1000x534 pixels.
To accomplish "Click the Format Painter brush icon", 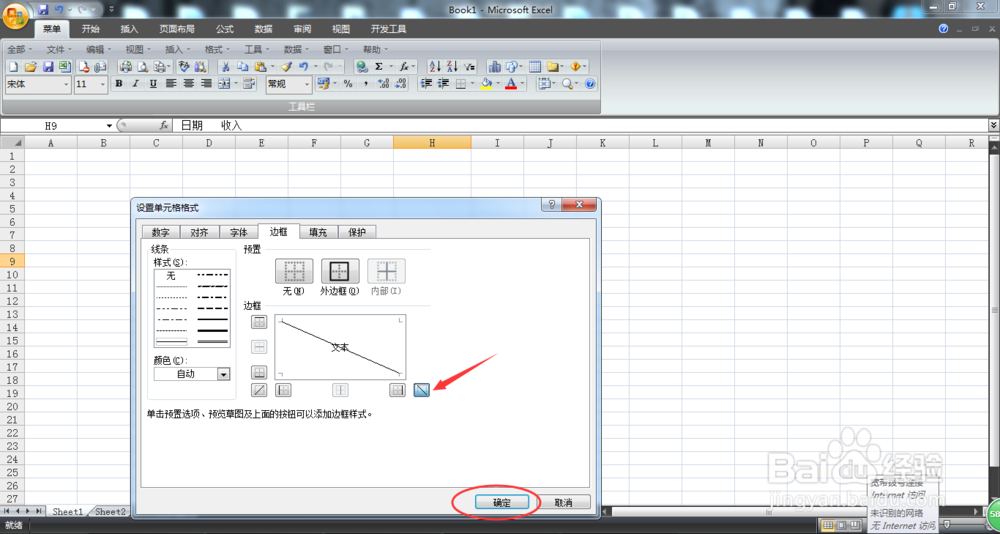I will pos(286,66).
